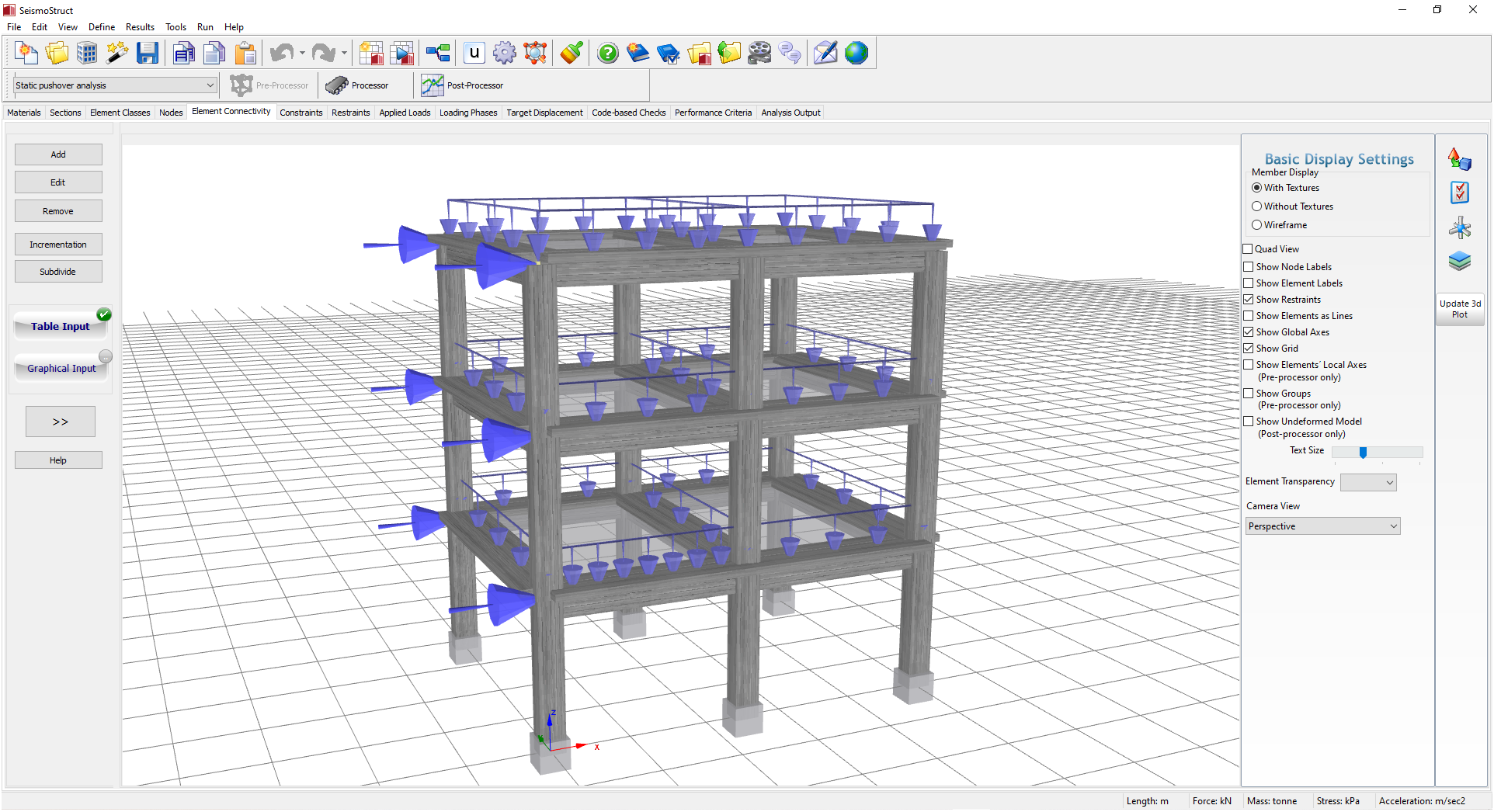The height and width of the screenshot is (812, 1494).
Task: Open the analysis type dropdown
Action: [x=115, y=85]
